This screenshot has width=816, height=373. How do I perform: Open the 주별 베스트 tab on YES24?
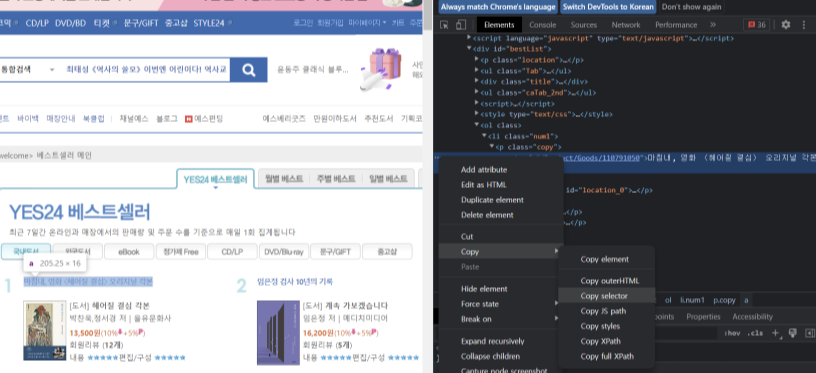[335, 178]
